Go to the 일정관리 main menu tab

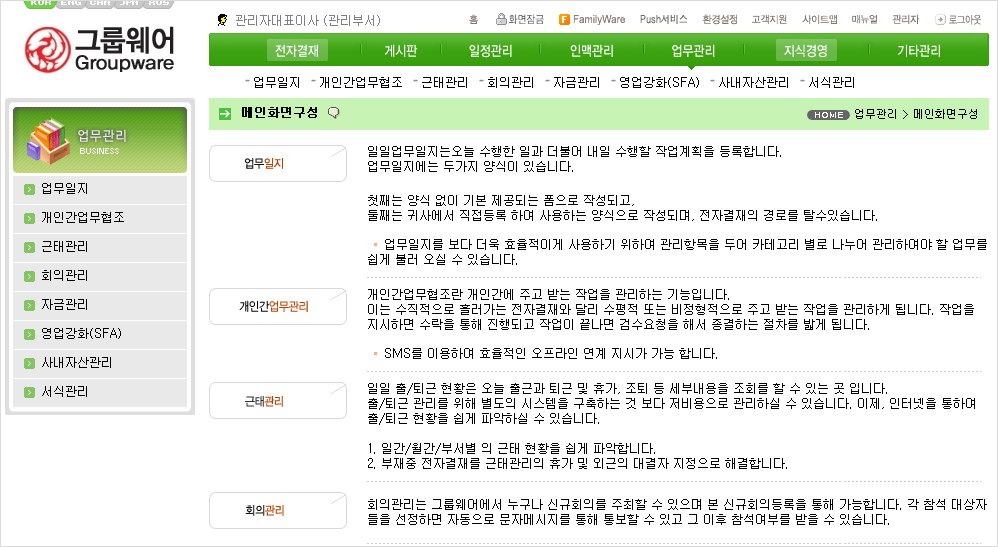(493, 51)
